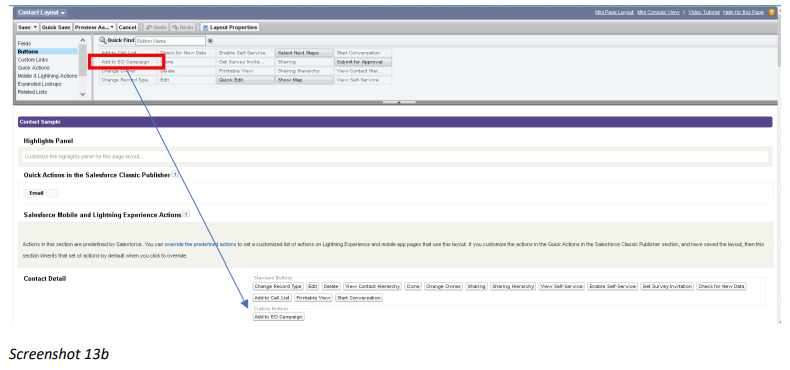Select Change Record Type in the palette
The image size is (790, 370).
pyautogui.click(x=128, y=80)
